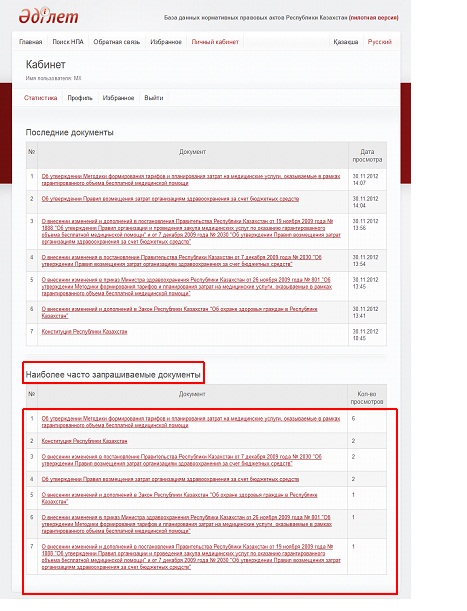Viewport: 467px width, 611px height.
Task: Click the Әділет logo
Action: click(48, 16)
